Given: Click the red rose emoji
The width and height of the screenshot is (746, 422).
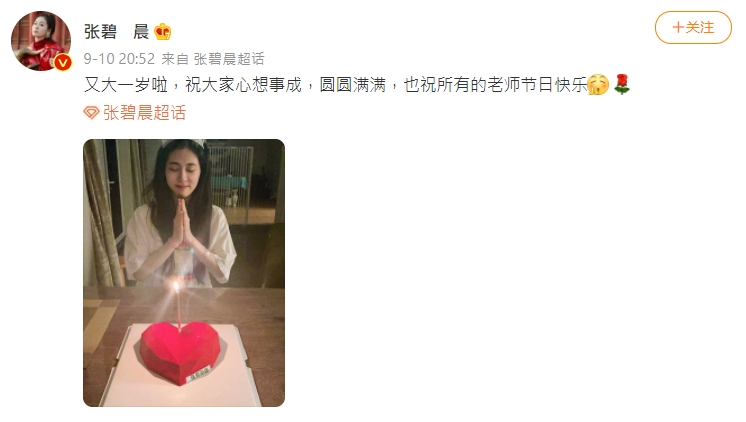Looking at the screenshot, I should (622, 85).
